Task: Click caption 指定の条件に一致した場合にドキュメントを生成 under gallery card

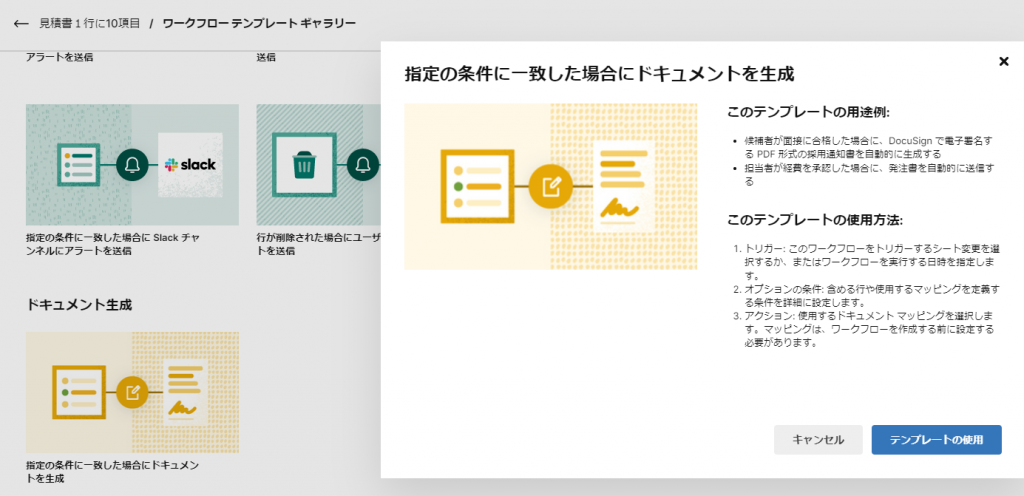Action: [x=112, y=472]
